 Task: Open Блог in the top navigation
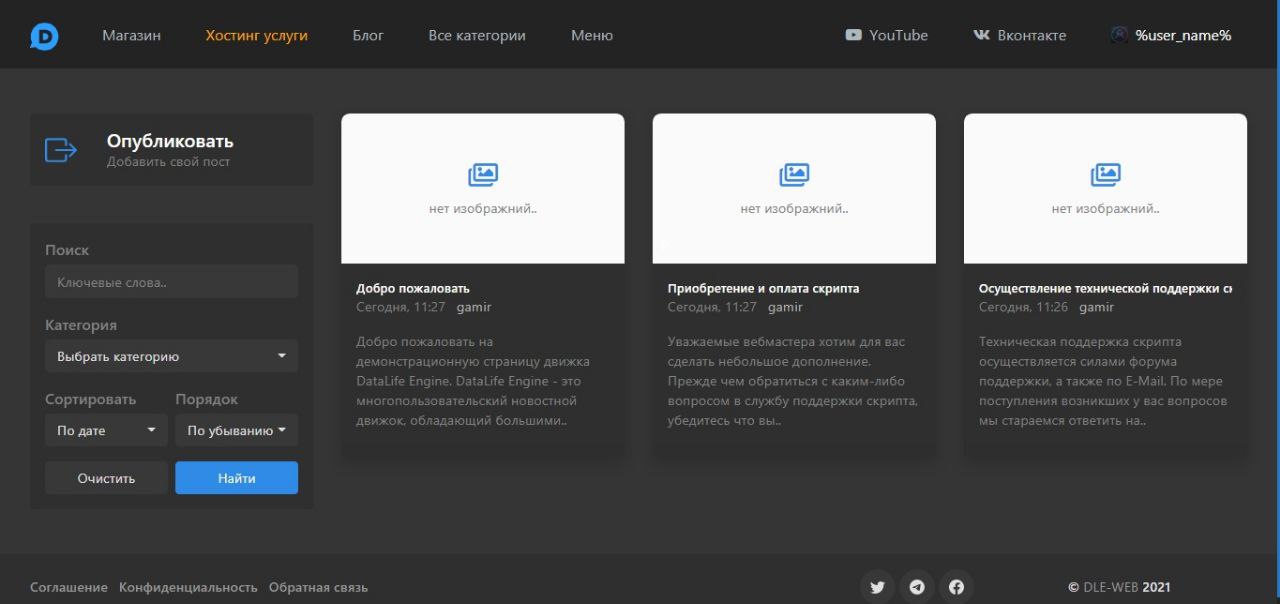pyautogui.click(x=368, y=35)
